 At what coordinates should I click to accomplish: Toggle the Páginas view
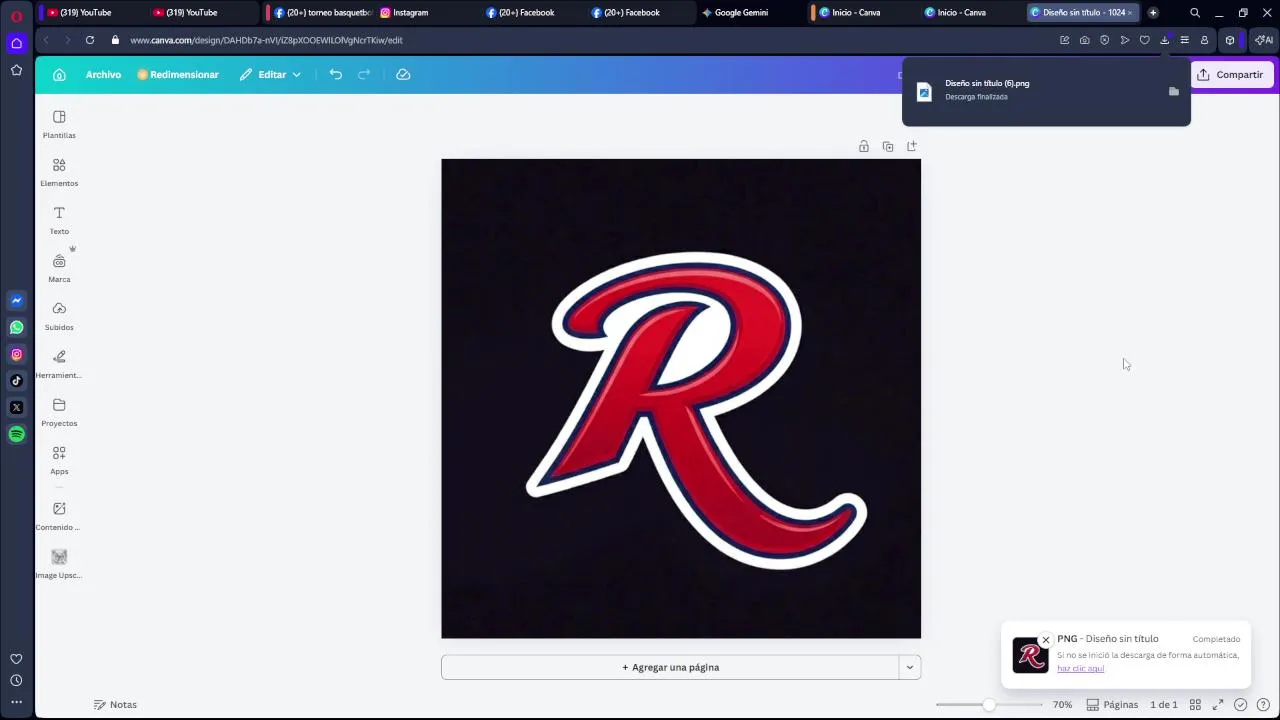tap(1112, 705)
